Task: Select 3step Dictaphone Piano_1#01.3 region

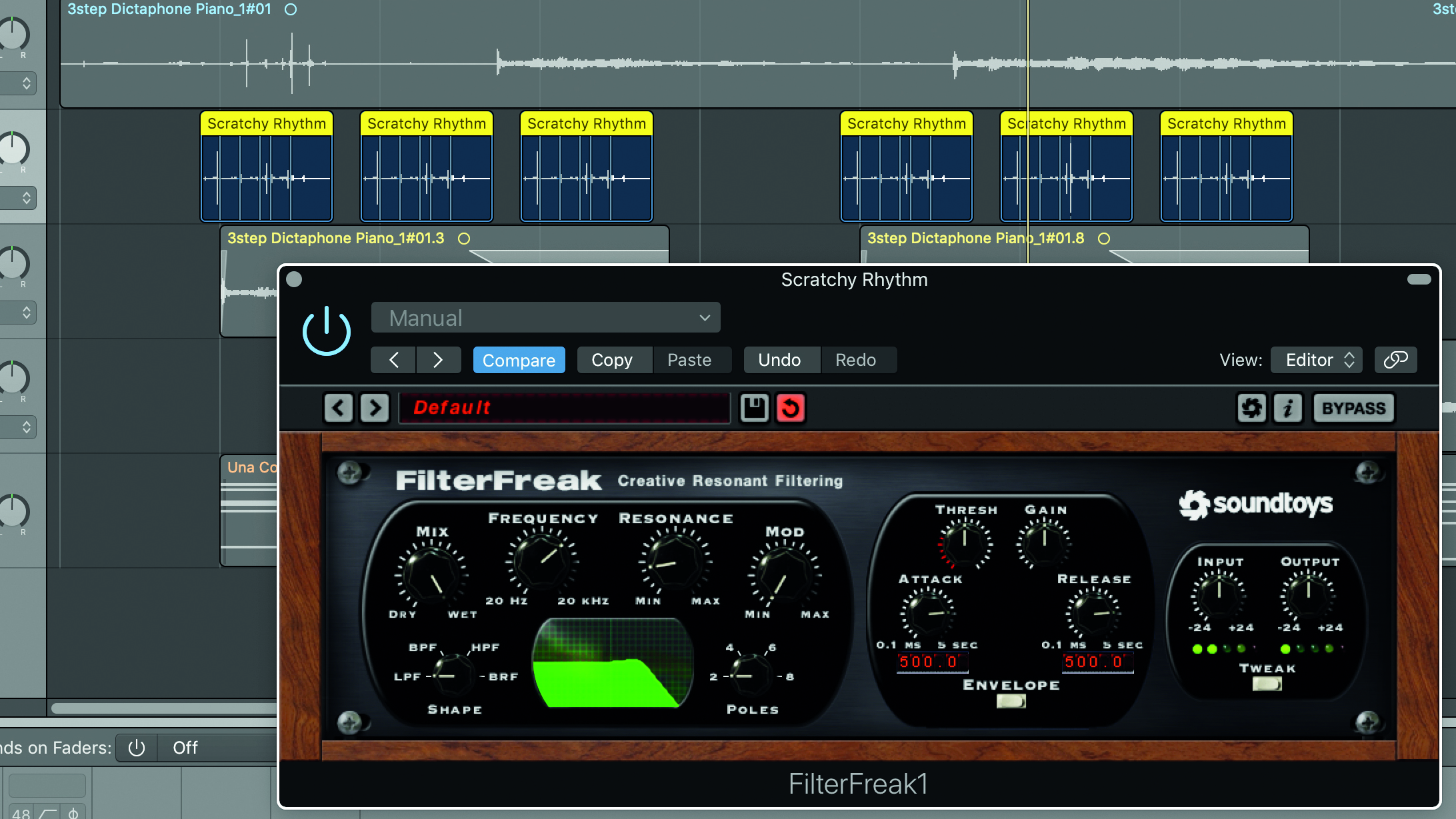Action: (445, 244)
